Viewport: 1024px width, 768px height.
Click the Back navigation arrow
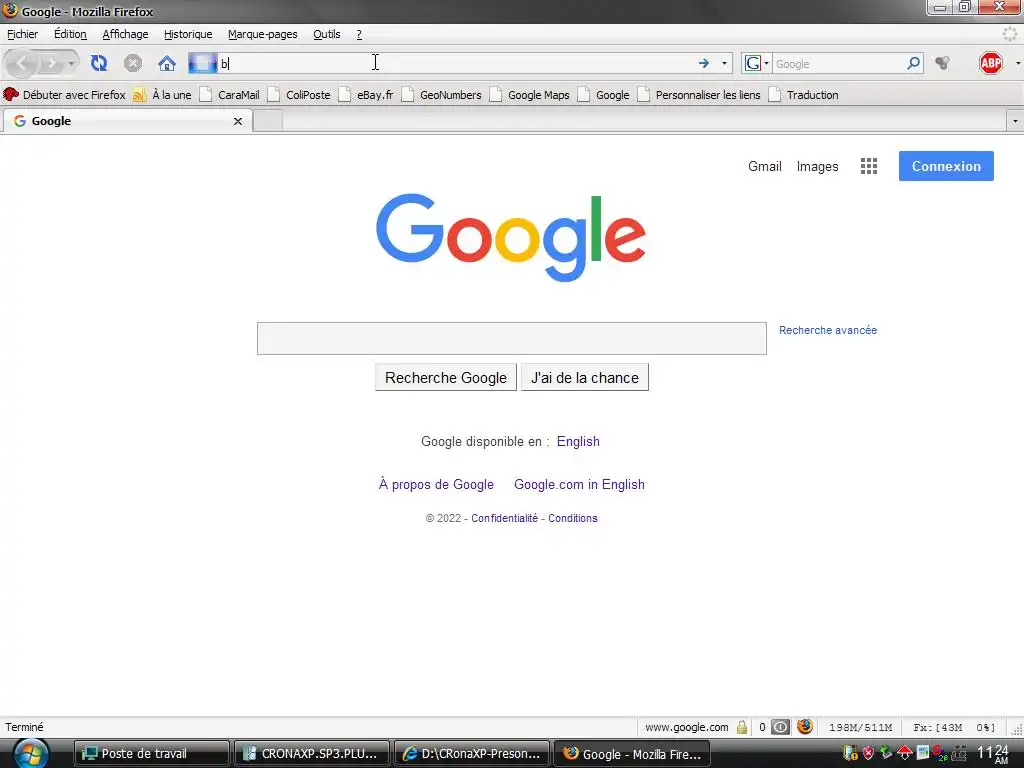click(21, 64)
